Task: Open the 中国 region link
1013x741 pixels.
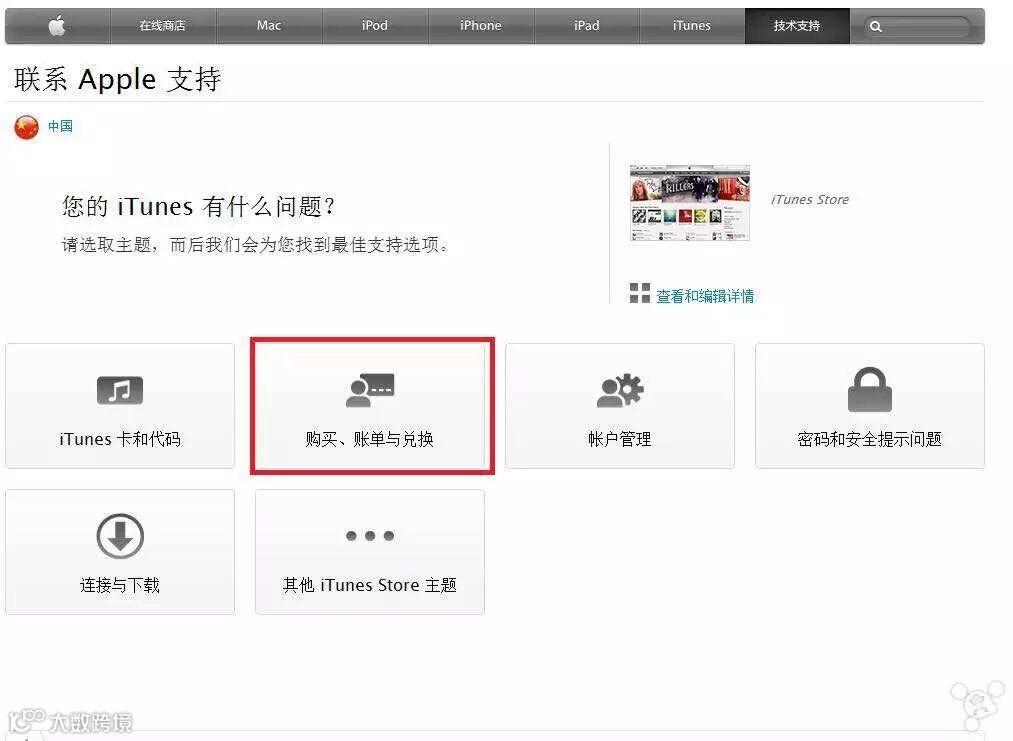Action: [x=61, y=126]
